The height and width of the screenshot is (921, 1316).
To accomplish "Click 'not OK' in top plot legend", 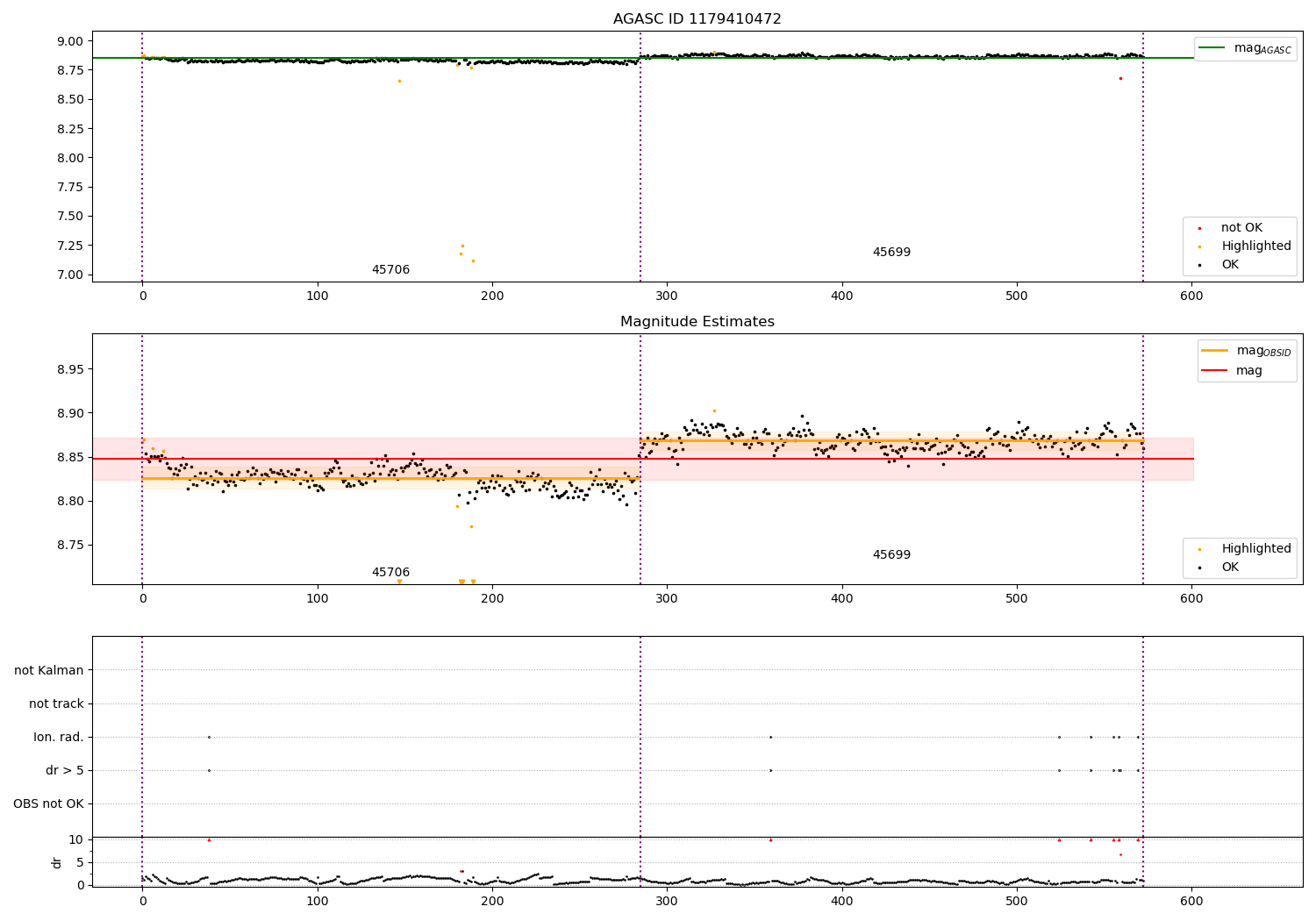I will click(1241, 228).
